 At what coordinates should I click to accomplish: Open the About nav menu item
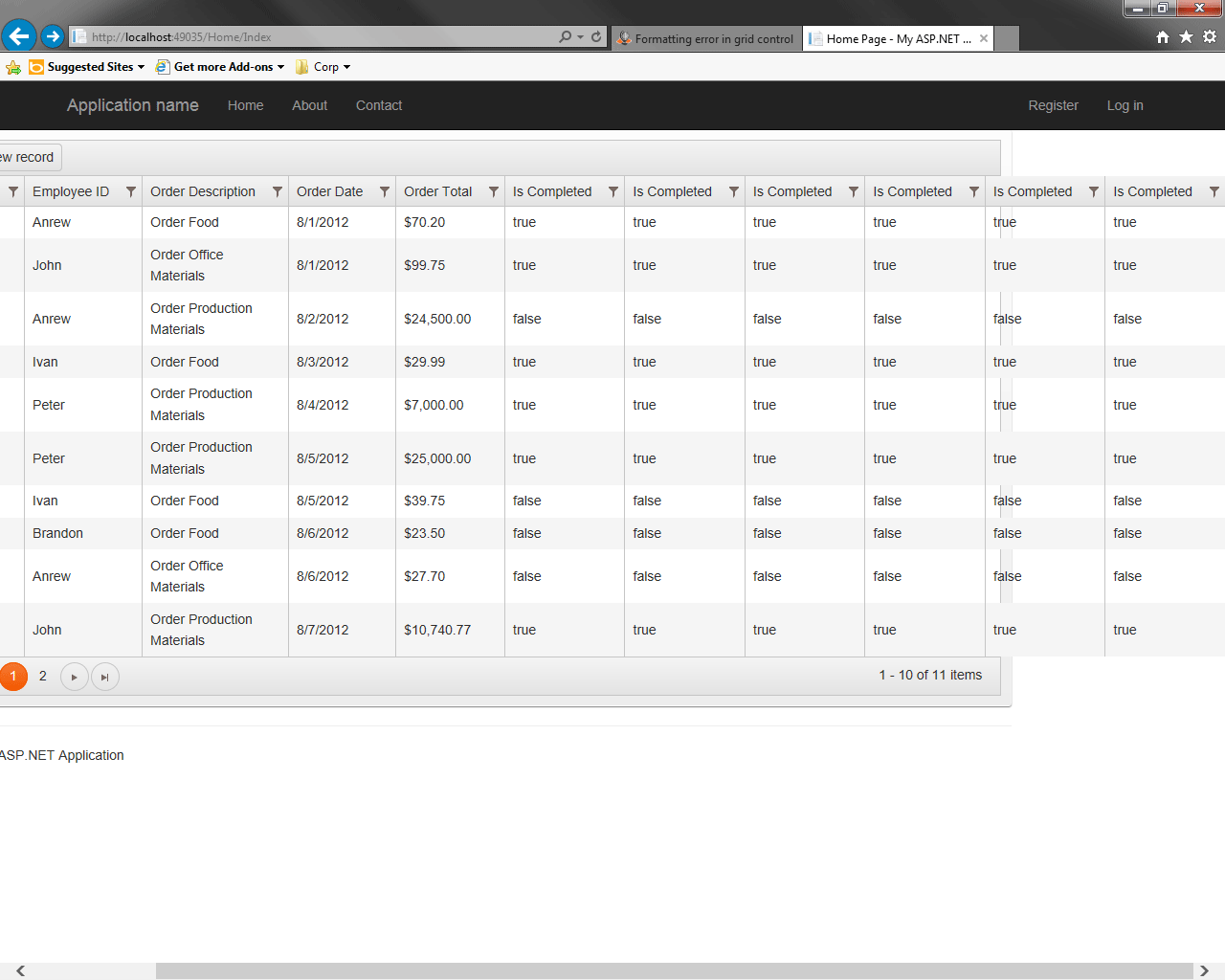coord(310,105)
